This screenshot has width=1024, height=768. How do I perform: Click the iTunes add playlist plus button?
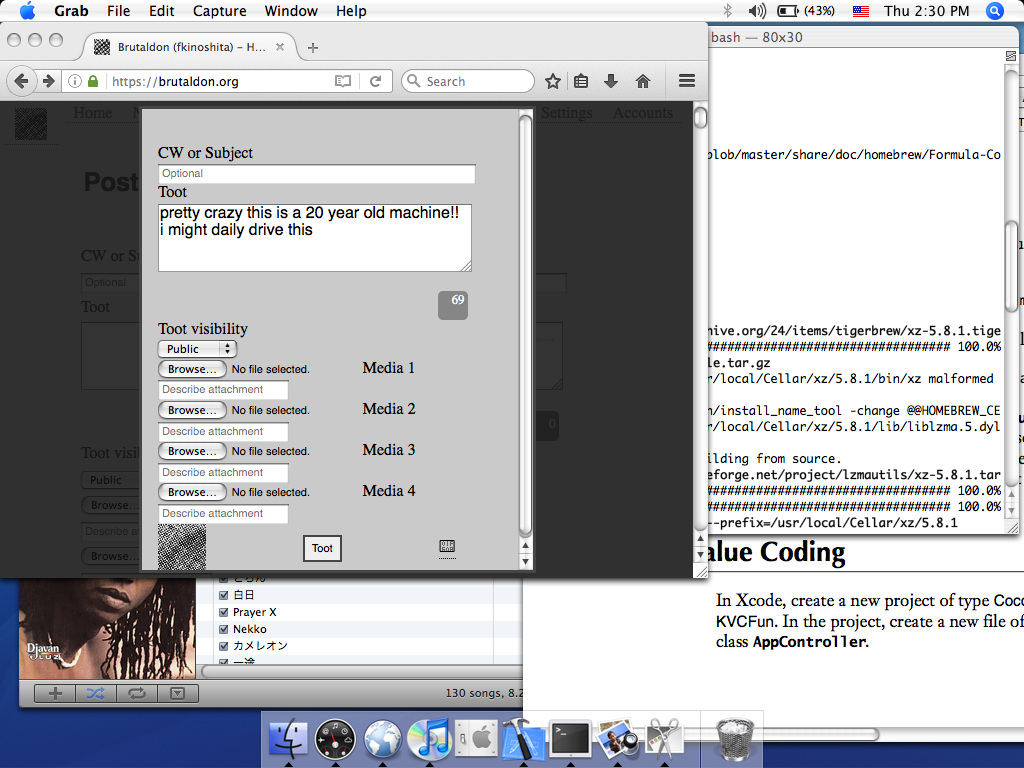55,693
